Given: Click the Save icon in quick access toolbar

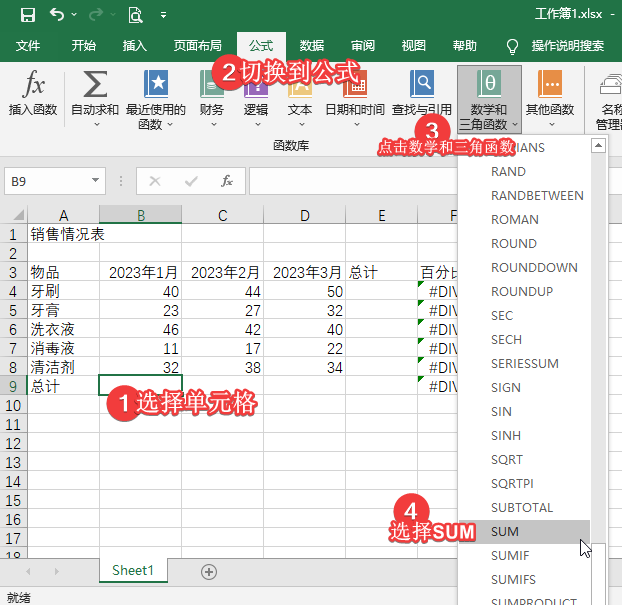Looking at the screenshot, I should coord(28,15).
